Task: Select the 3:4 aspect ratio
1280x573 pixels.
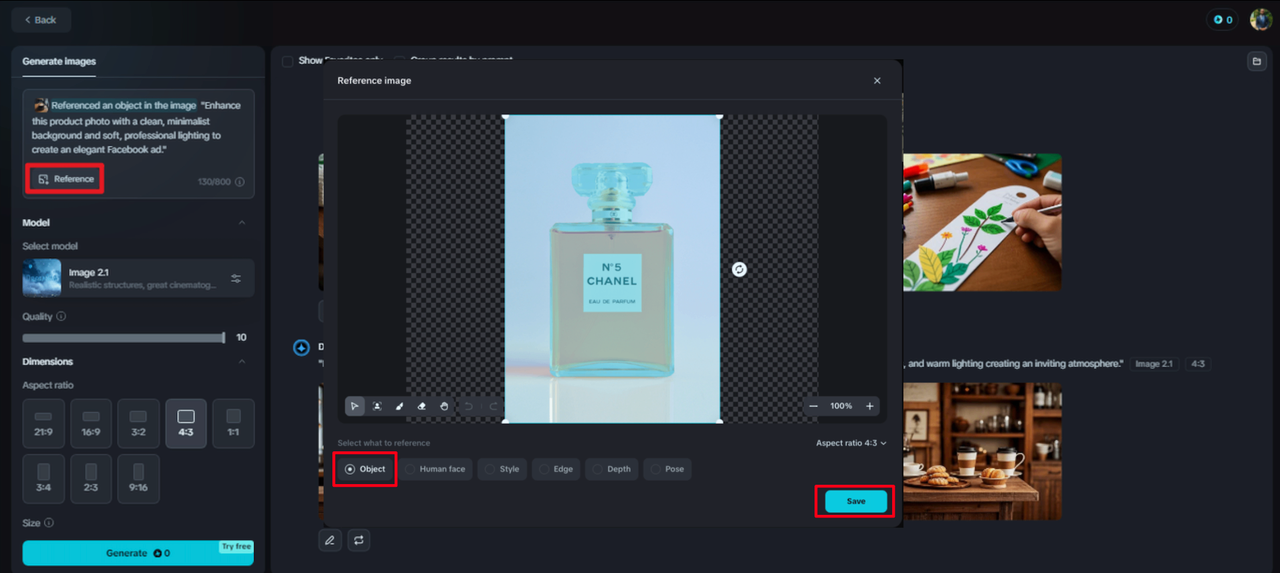Action: 44,479
